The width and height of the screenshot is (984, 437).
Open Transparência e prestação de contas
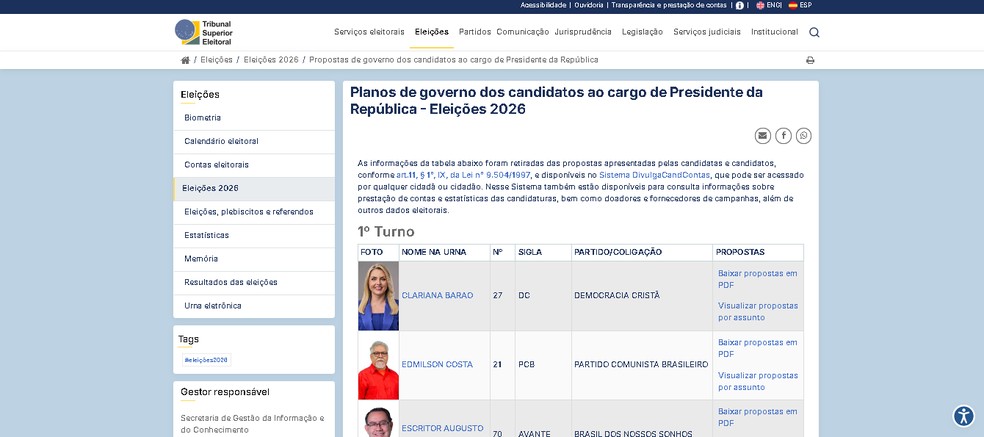[x=669, y=5]
